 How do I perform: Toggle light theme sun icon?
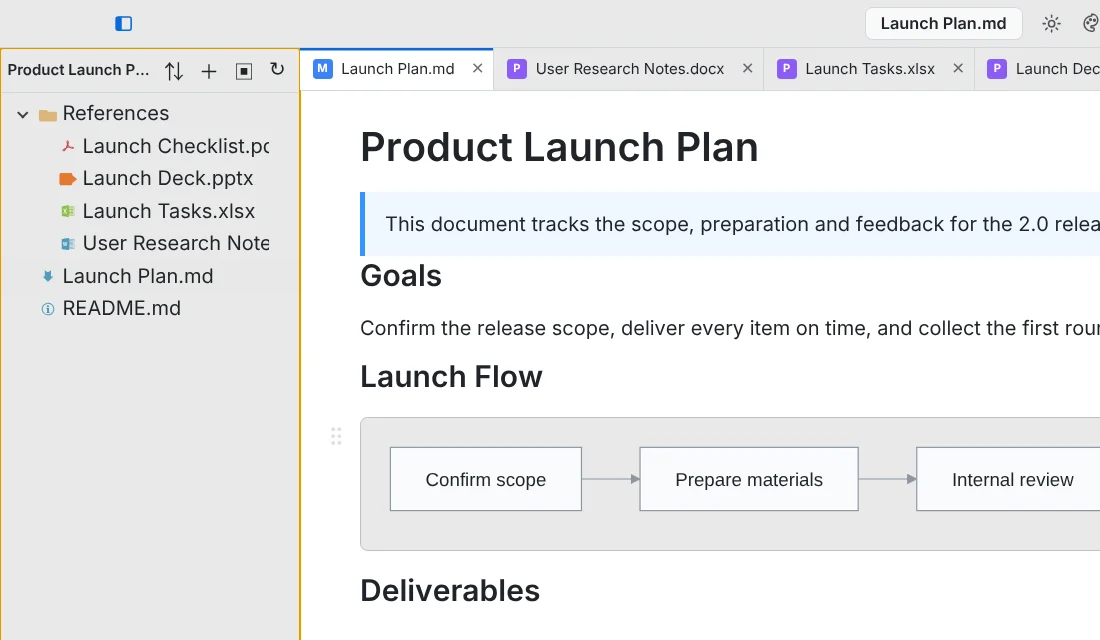[1051, 24]
